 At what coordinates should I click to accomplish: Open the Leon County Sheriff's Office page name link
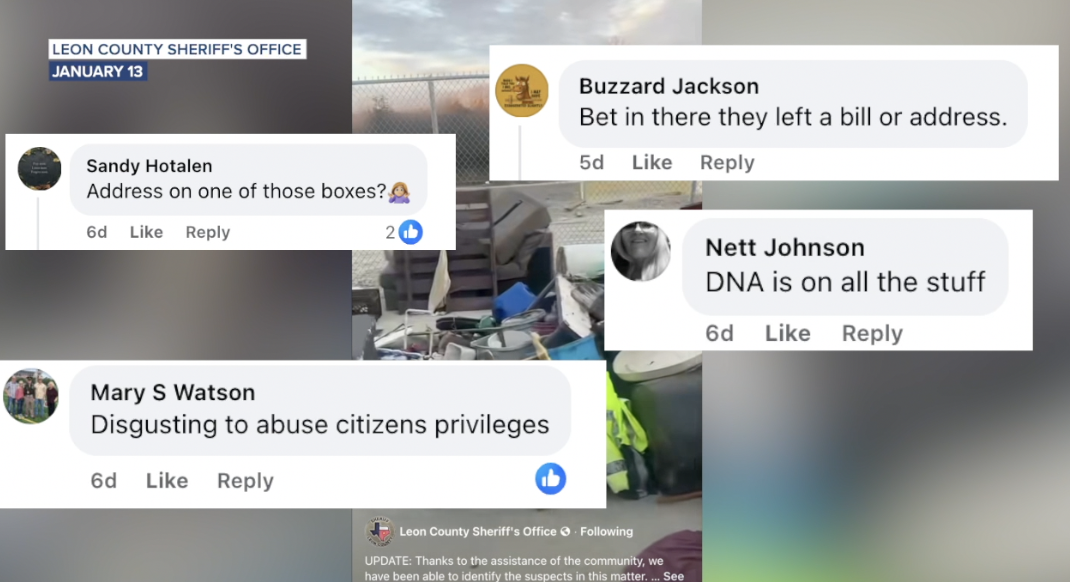coord(478,532)
